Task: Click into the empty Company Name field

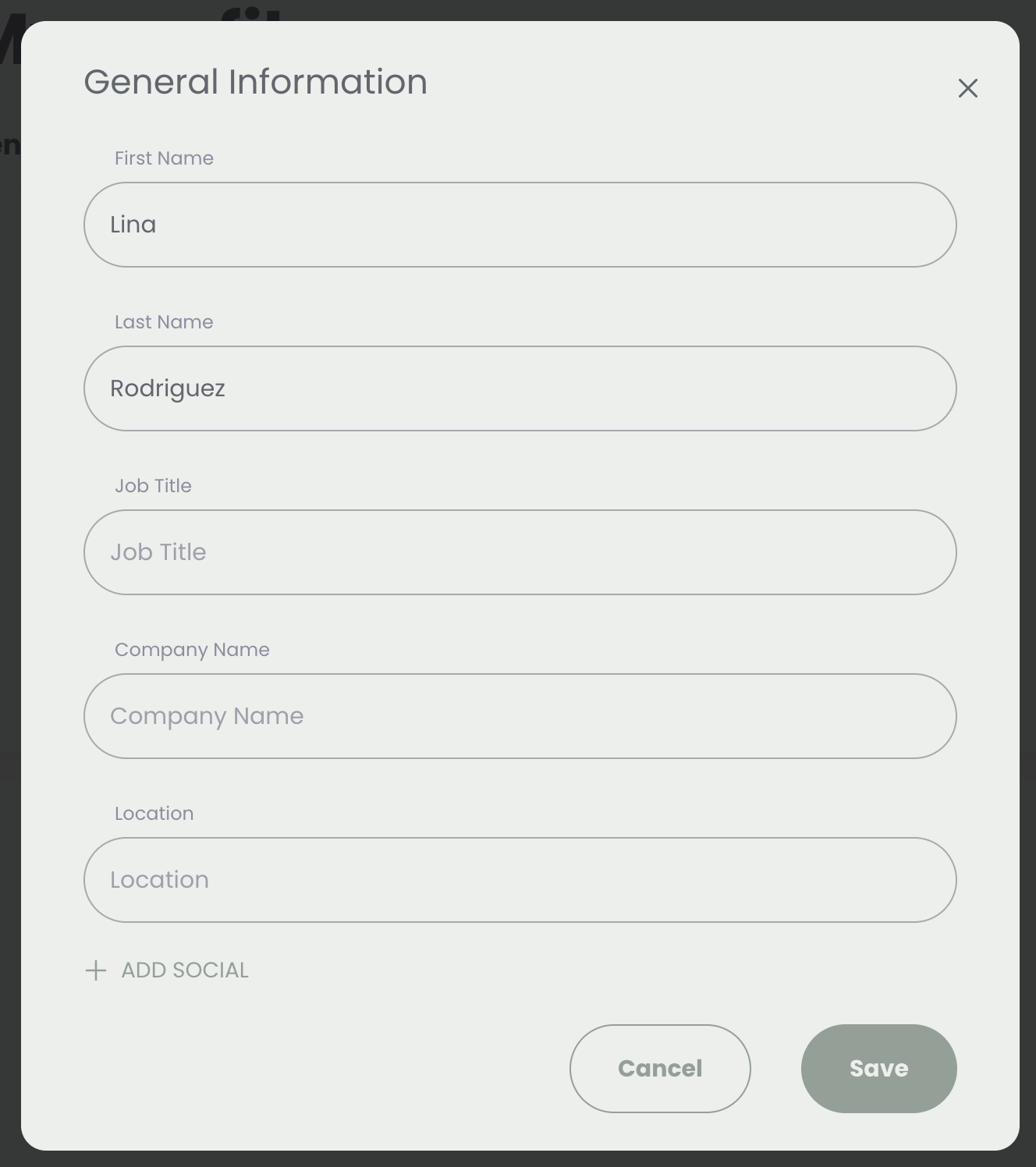Action: pyautogui.click(x=520, y=716)
